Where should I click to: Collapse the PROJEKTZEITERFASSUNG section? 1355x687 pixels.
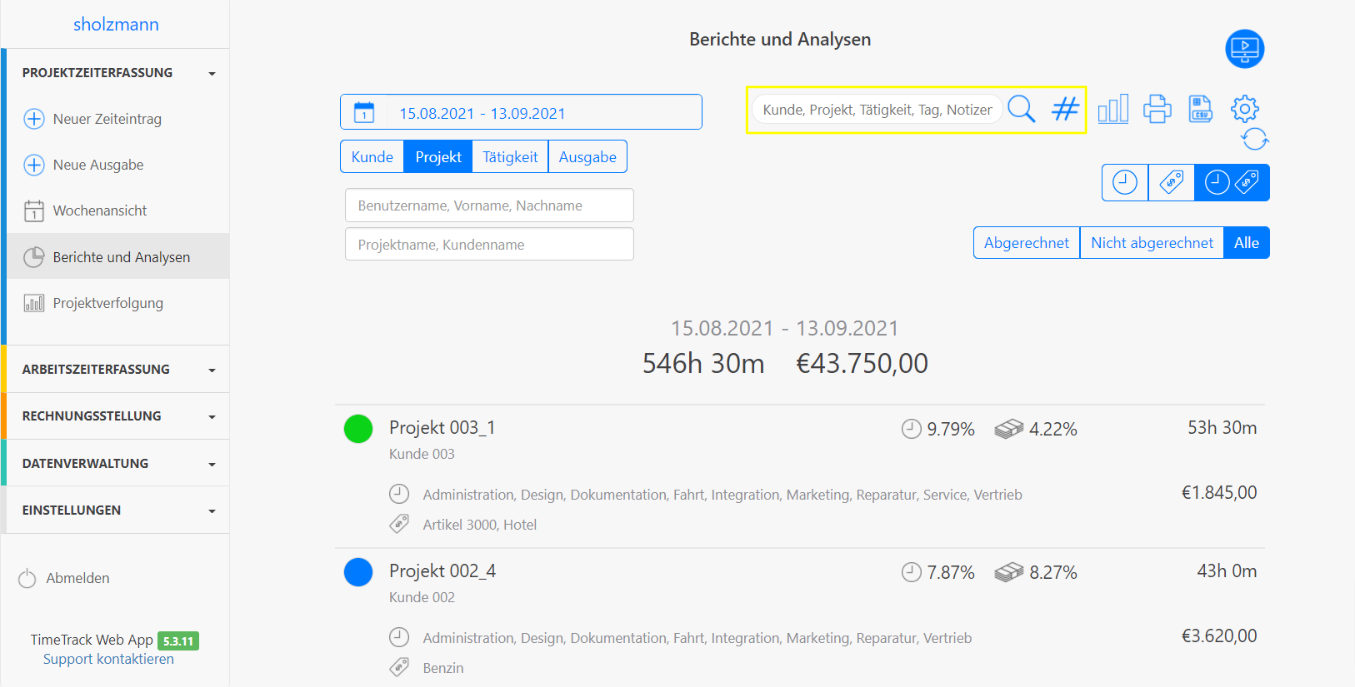[115, 72]
